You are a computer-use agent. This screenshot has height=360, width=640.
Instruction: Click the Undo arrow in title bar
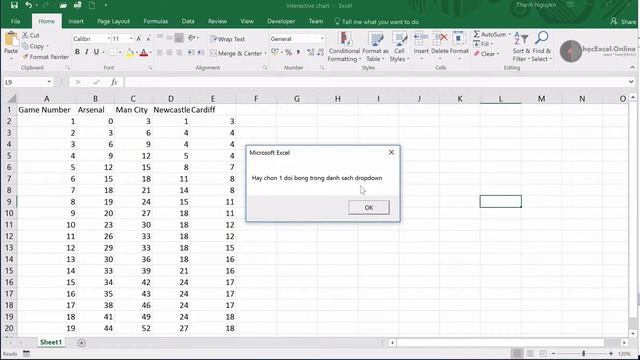click(29, 5)
